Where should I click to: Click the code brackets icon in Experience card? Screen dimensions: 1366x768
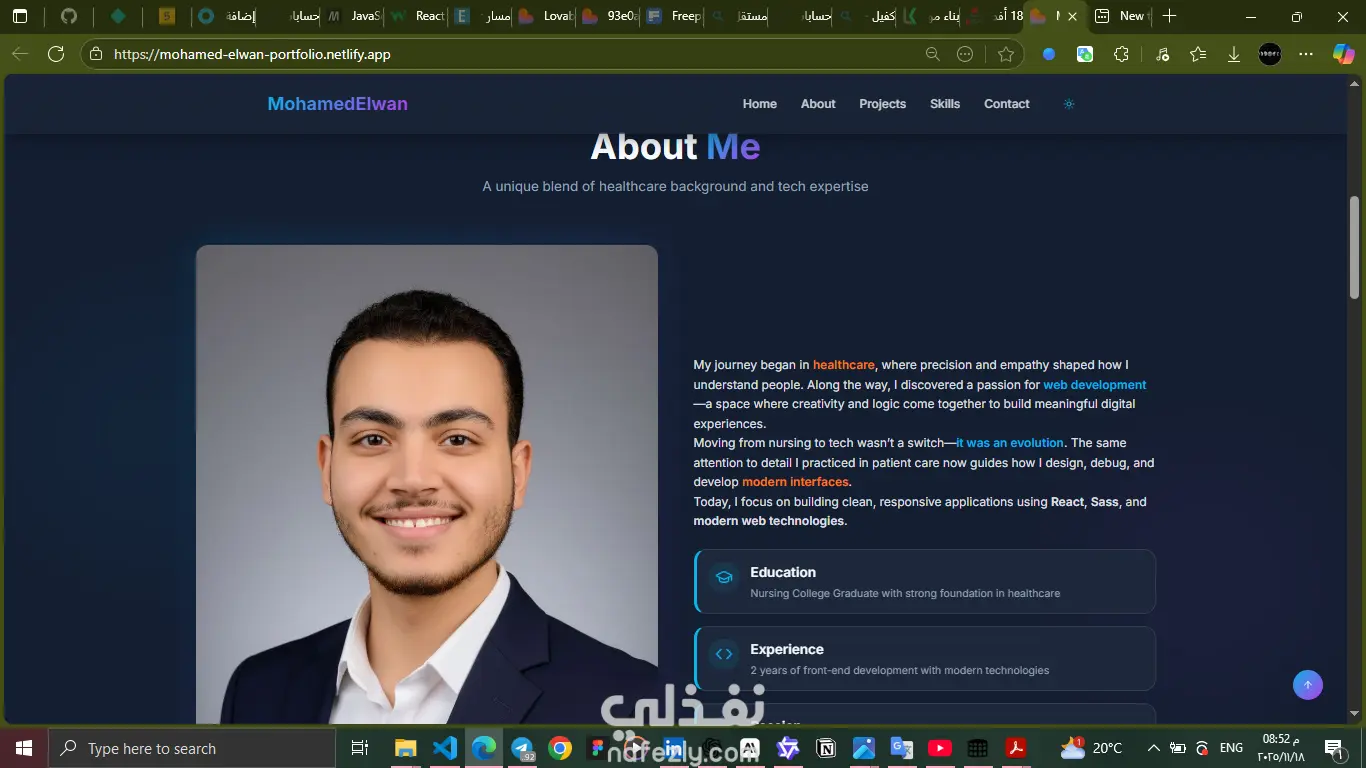click(x=724, y=654)
